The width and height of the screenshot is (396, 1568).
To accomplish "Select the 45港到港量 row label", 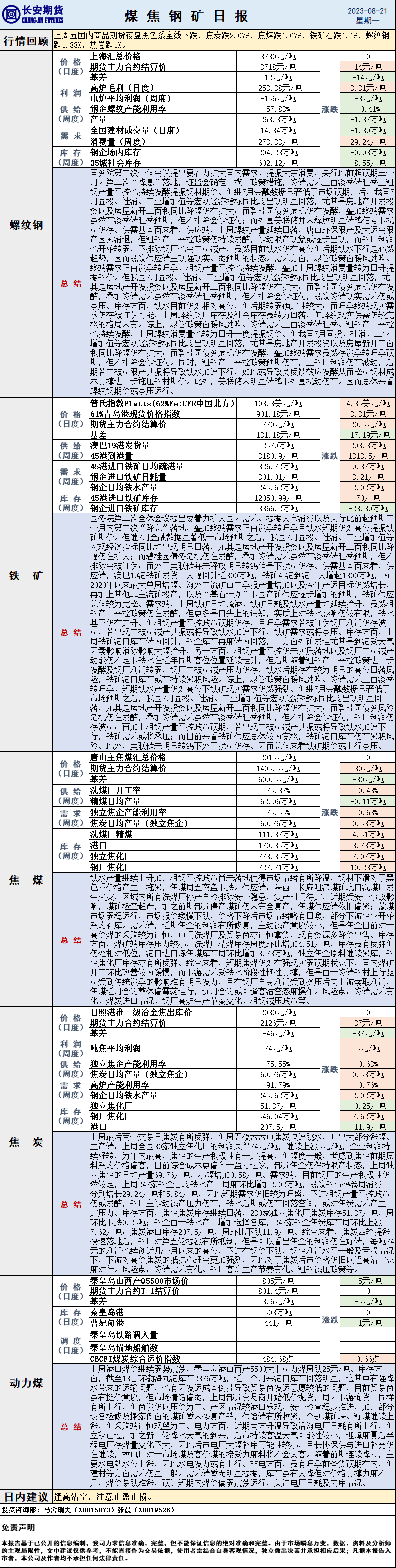I will [111, 455].
